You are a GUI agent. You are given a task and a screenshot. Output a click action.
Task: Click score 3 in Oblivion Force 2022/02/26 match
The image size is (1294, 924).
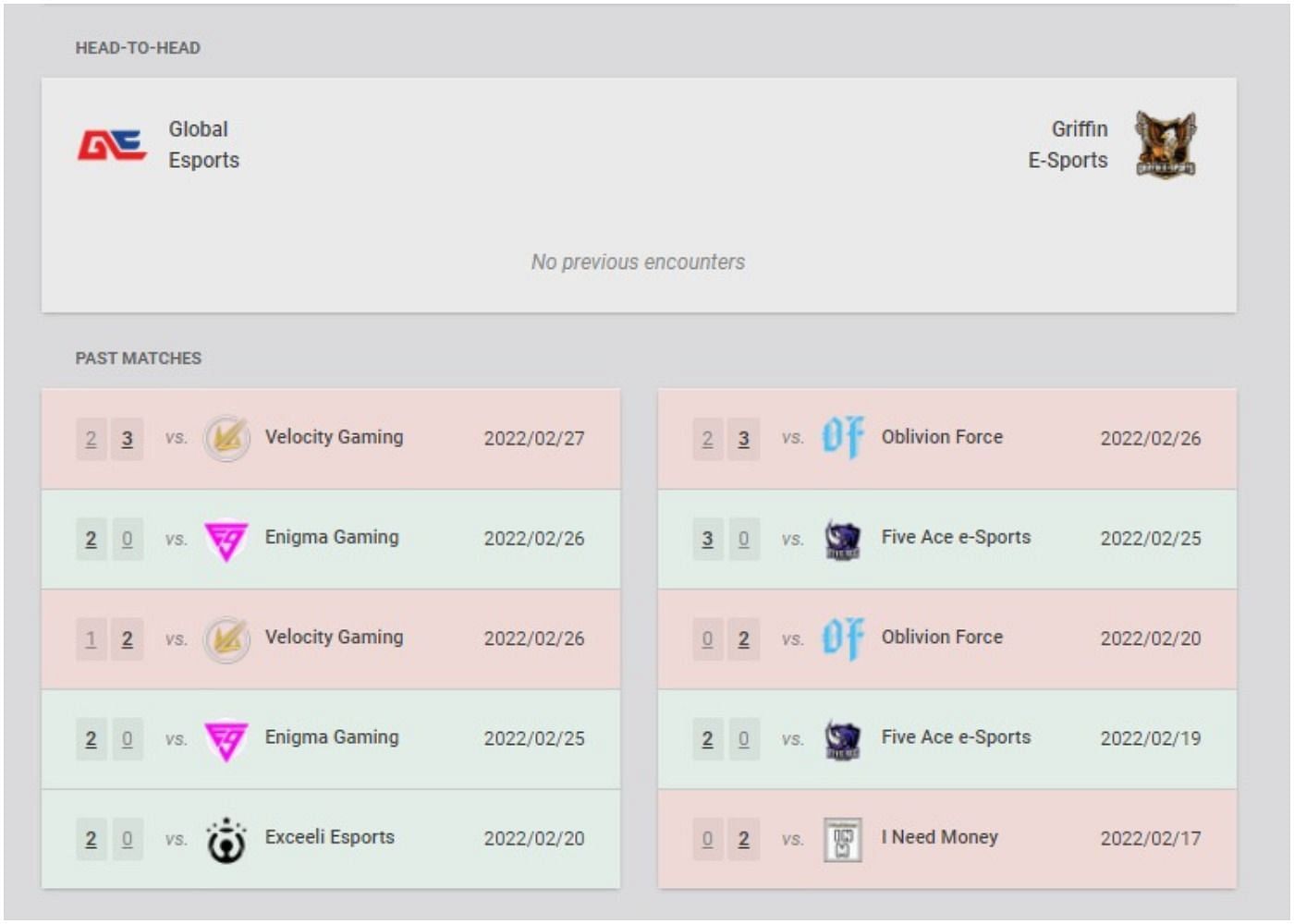(x=744, y=439)
